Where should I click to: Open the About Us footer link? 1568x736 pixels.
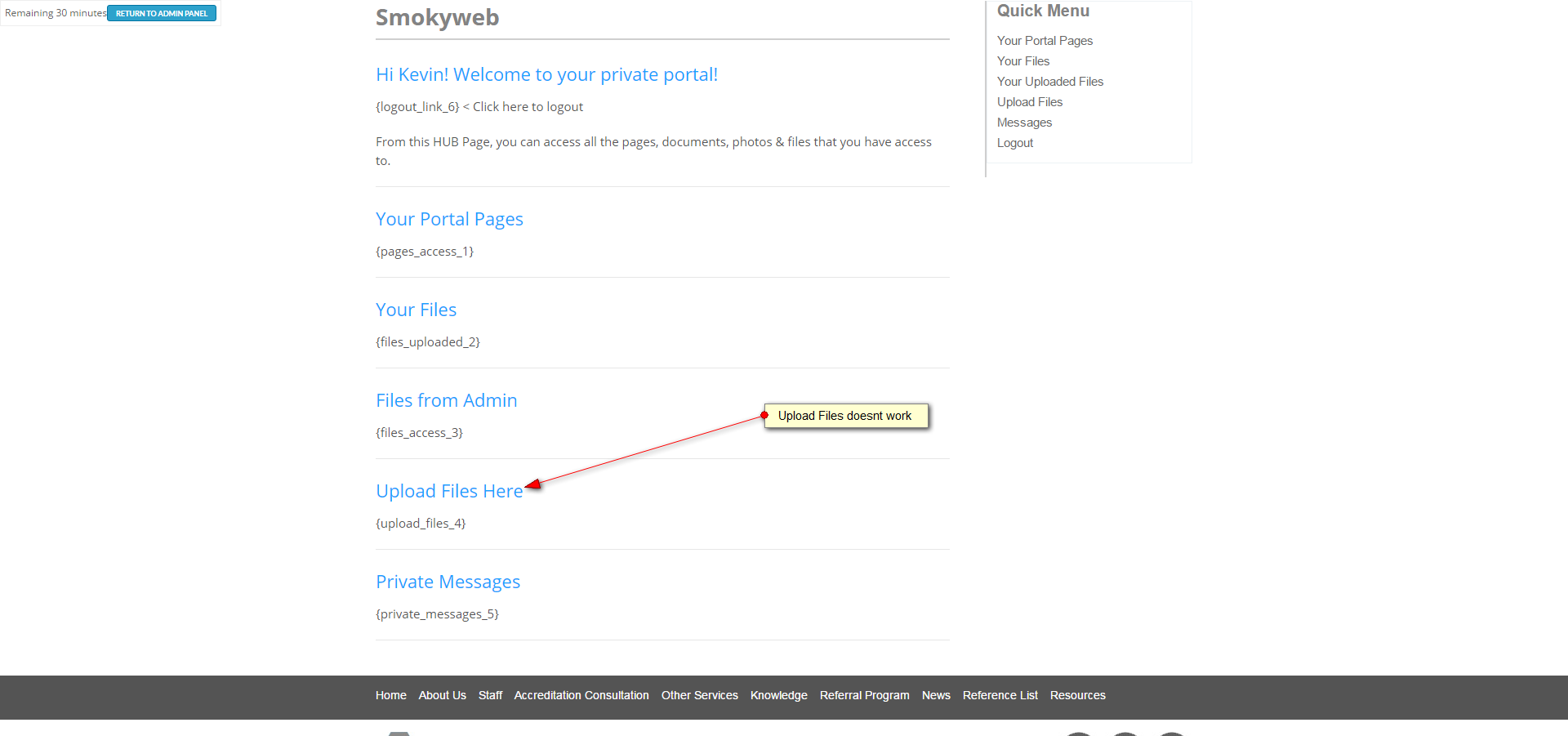442,695
